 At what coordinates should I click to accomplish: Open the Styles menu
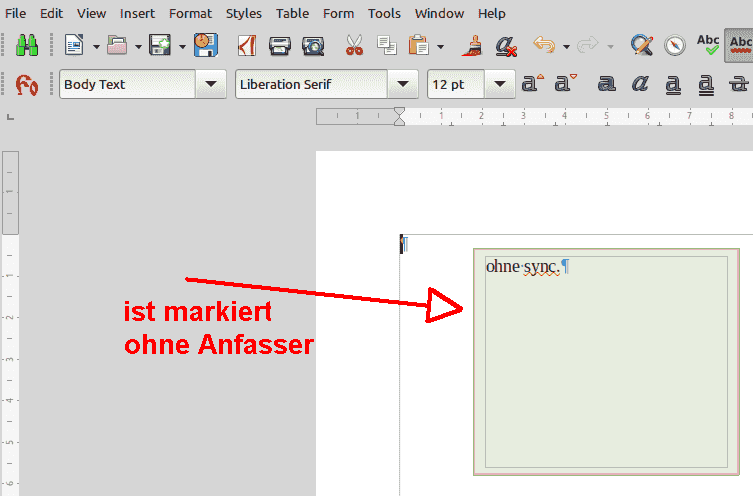tap(243, 13)
